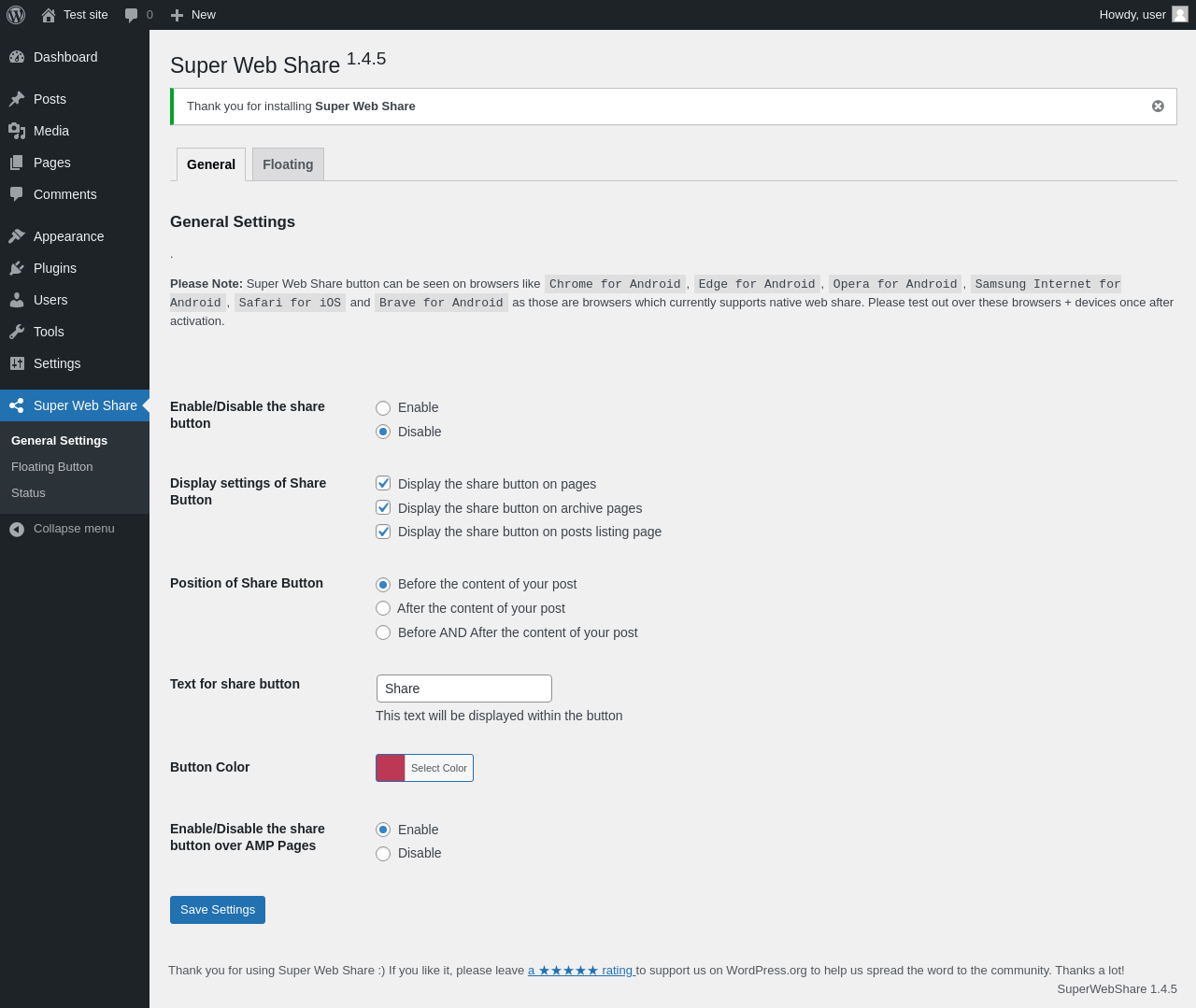Click the Test site link text
This screenshot has width=1196, height=1008.
click(86, 15)
